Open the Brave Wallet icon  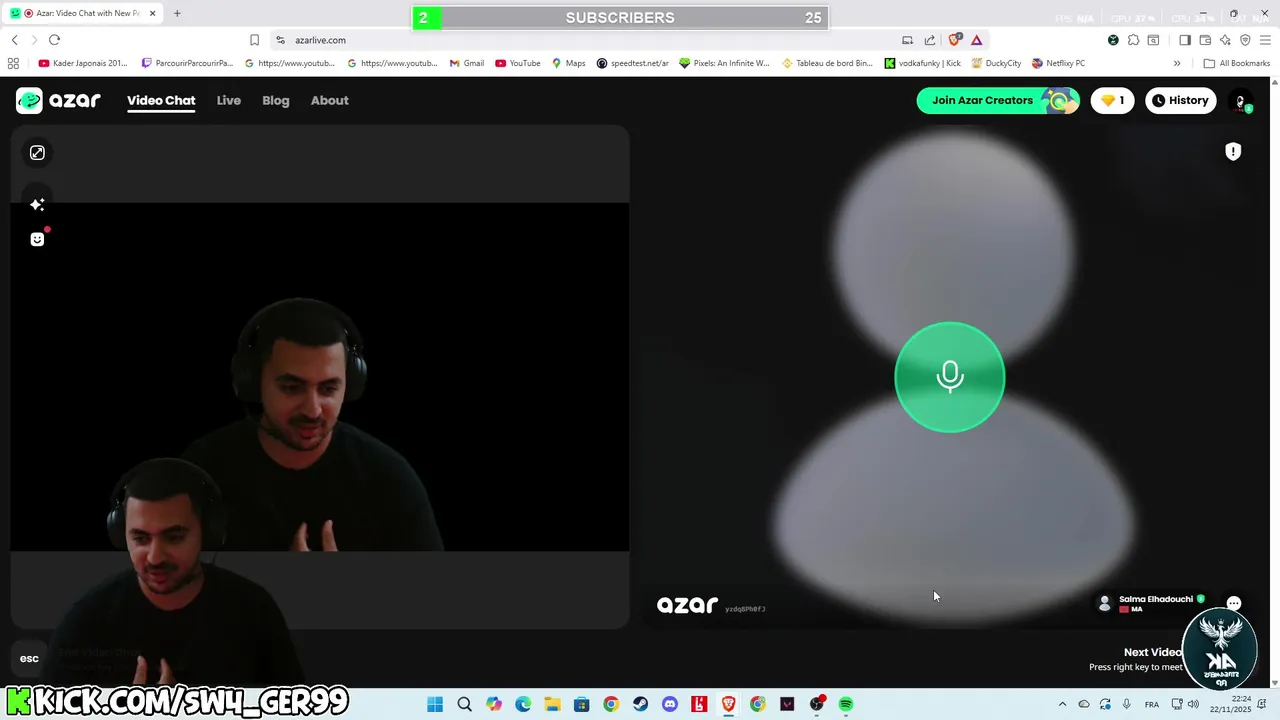point(1205,40)
